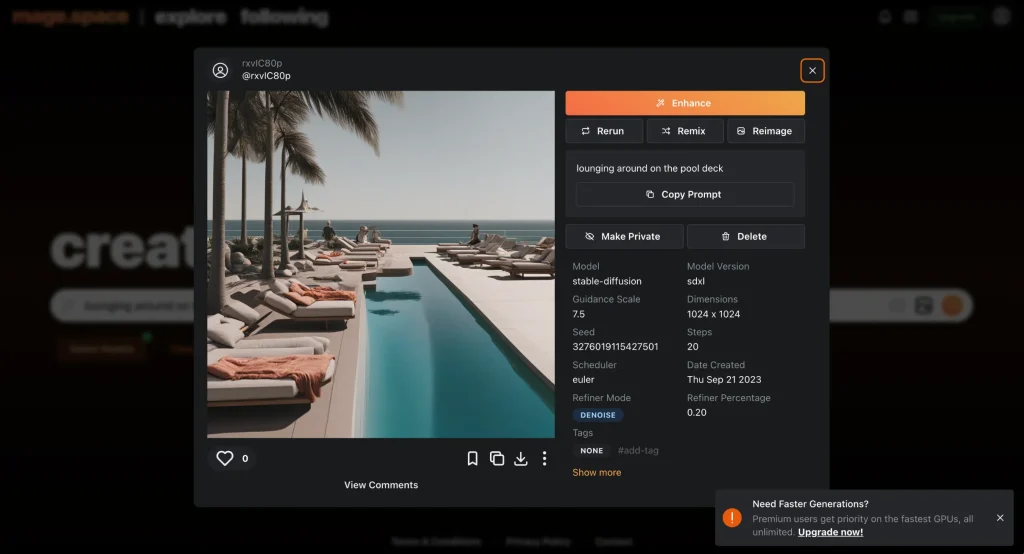The width and height of the screenshot is (1024, 554).
Task: Click the #add-tag input field
Action: click(638, 451)
